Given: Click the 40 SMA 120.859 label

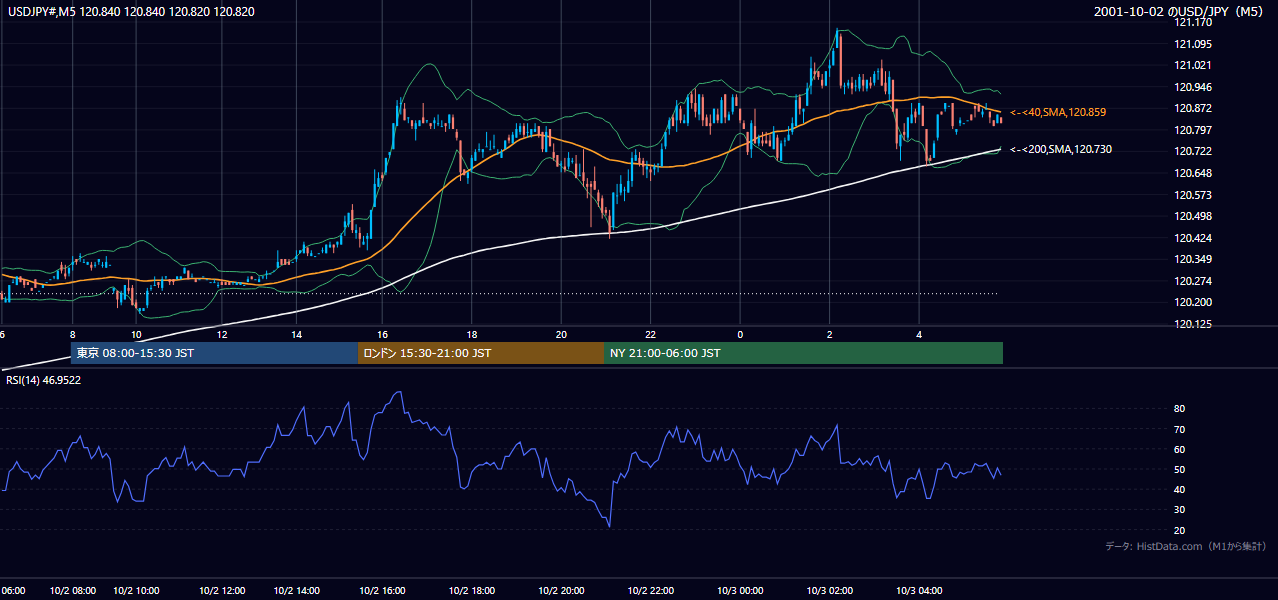Looking at the screenshot, I should (x=1058, y=112).
